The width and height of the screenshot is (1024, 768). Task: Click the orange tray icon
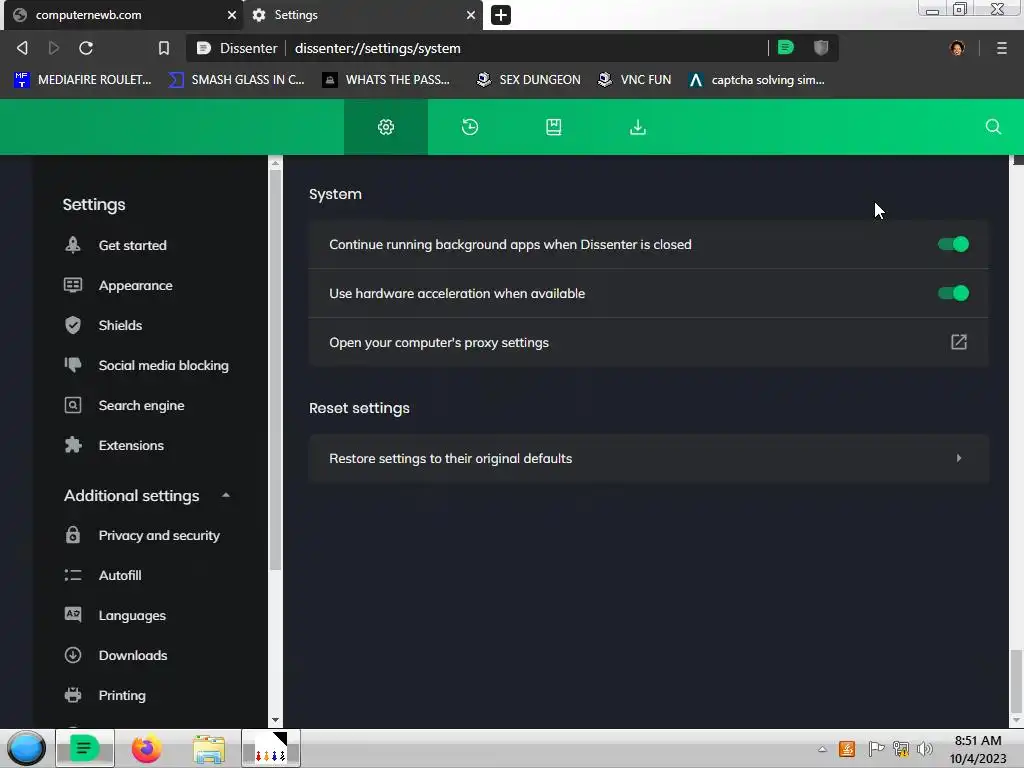pos(847,749)
